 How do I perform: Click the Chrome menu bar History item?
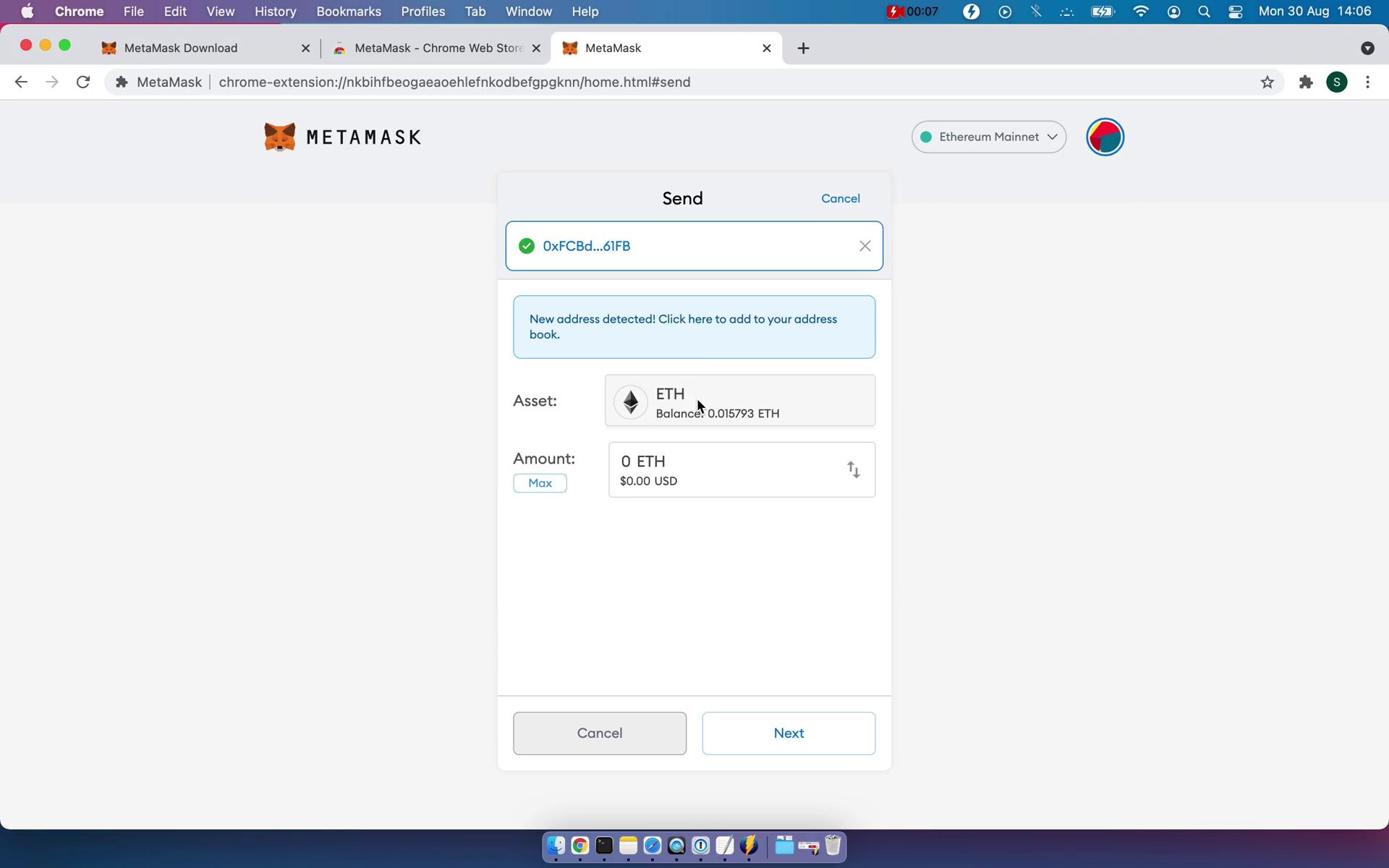click(x=274, y=11)
